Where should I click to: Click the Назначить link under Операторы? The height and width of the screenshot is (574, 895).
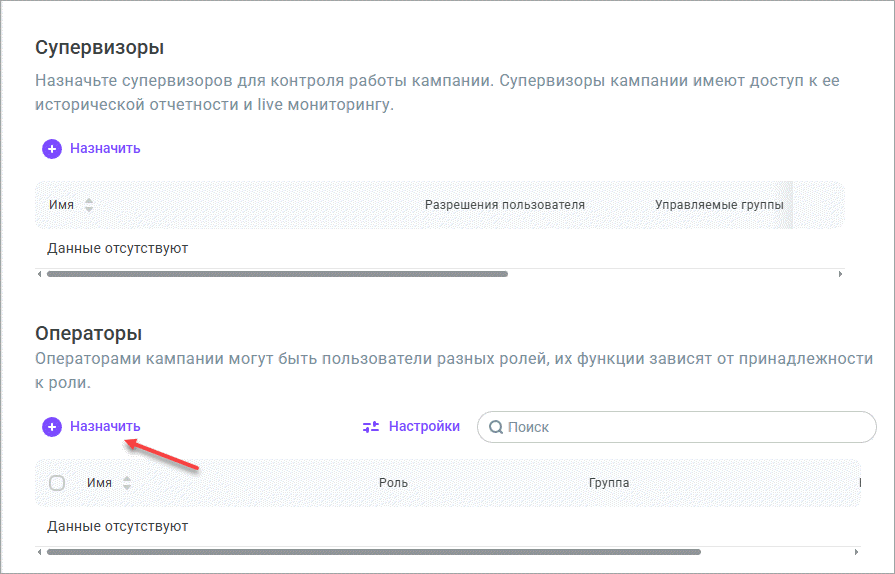tap(105, 427)
